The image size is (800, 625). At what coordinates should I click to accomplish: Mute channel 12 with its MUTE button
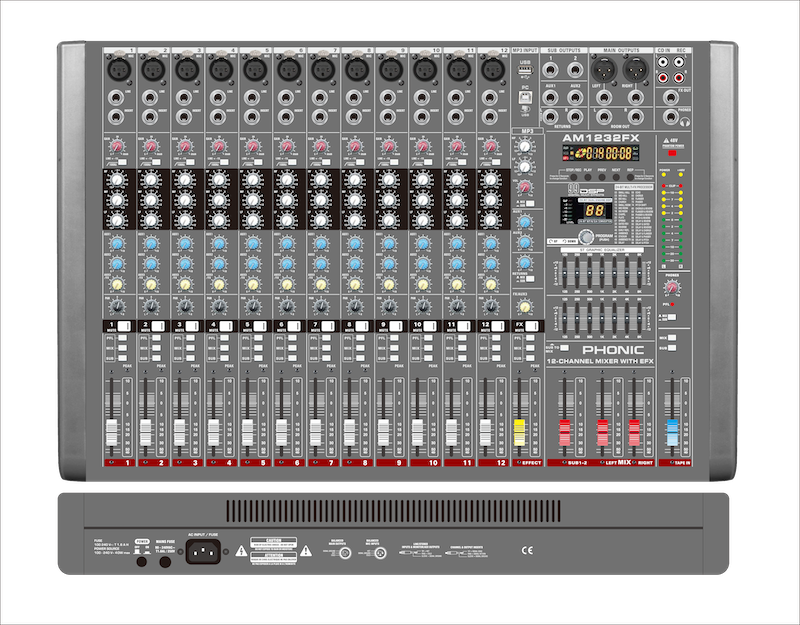coord(498,326)
